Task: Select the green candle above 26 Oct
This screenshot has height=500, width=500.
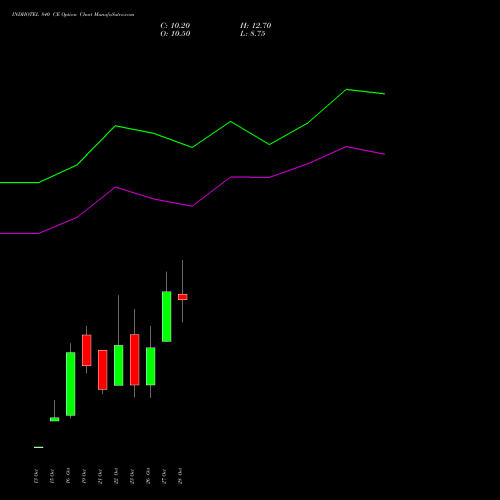Action: pyautogui.click(x=151, y=366)
